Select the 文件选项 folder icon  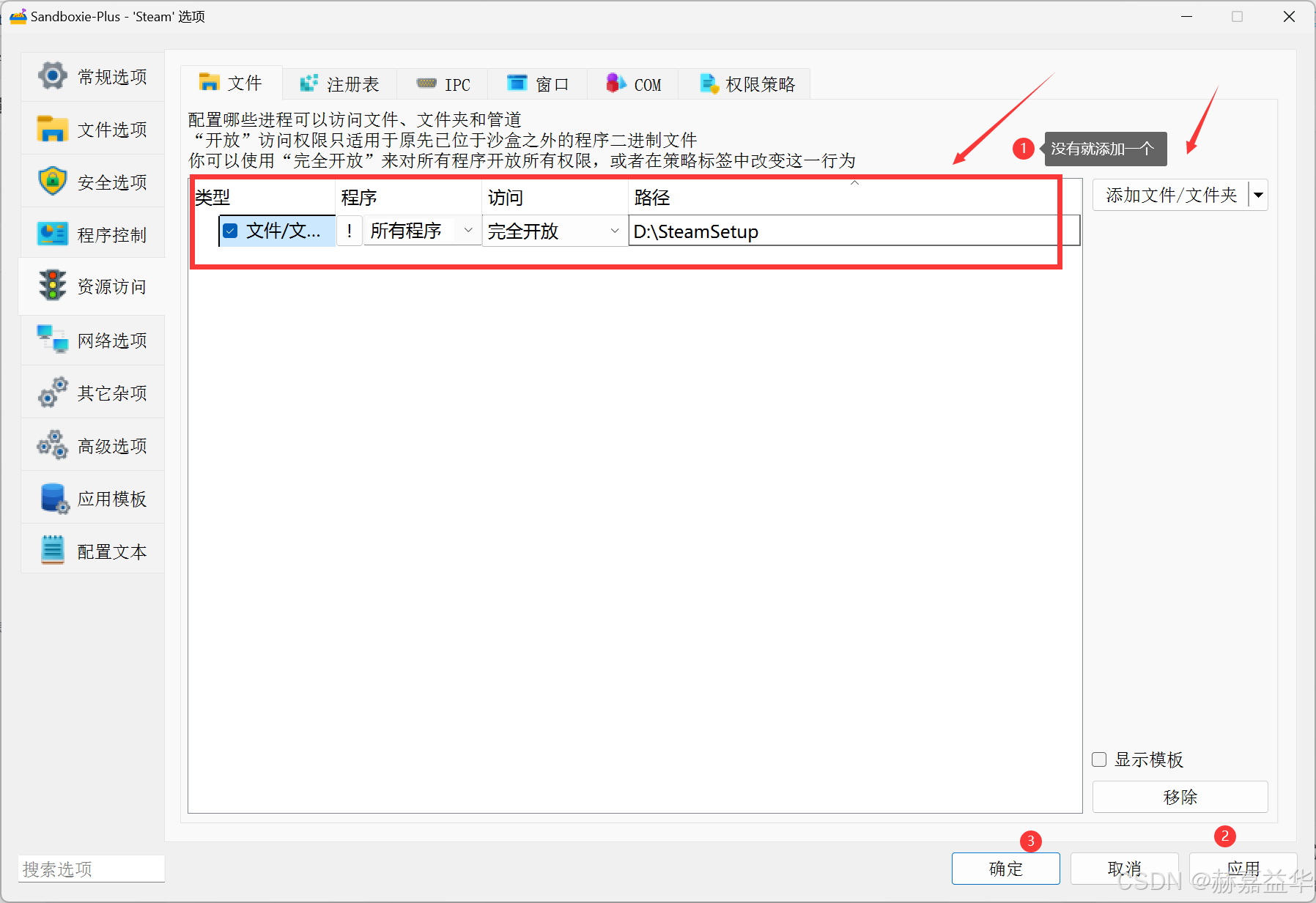point(52,129)
